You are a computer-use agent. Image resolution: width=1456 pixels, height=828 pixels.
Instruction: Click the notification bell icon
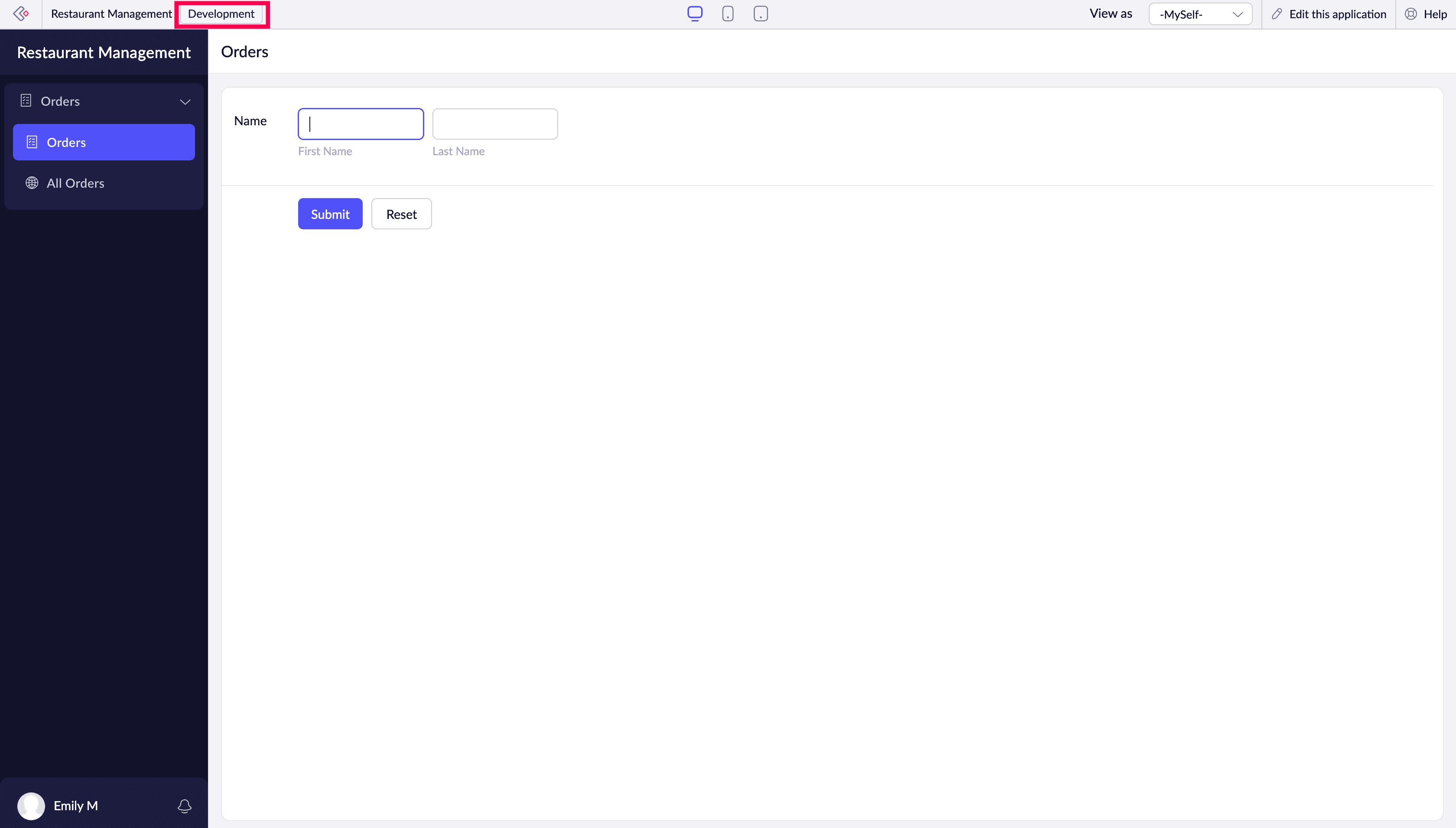(x=184, y=806)
